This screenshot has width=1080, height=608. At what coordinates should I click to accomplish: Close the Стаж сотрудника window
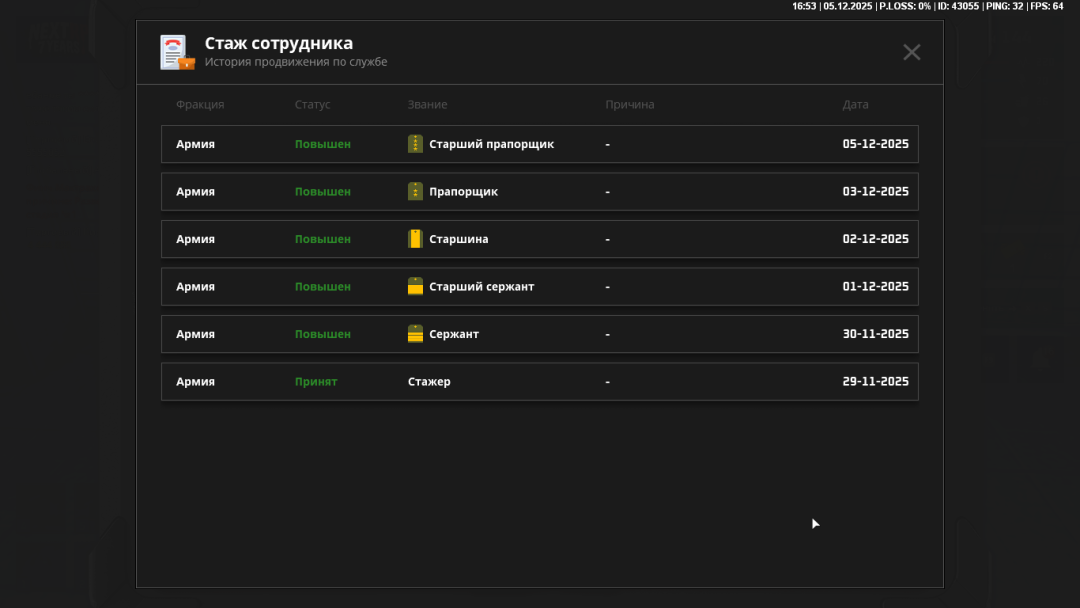[911, 52]
